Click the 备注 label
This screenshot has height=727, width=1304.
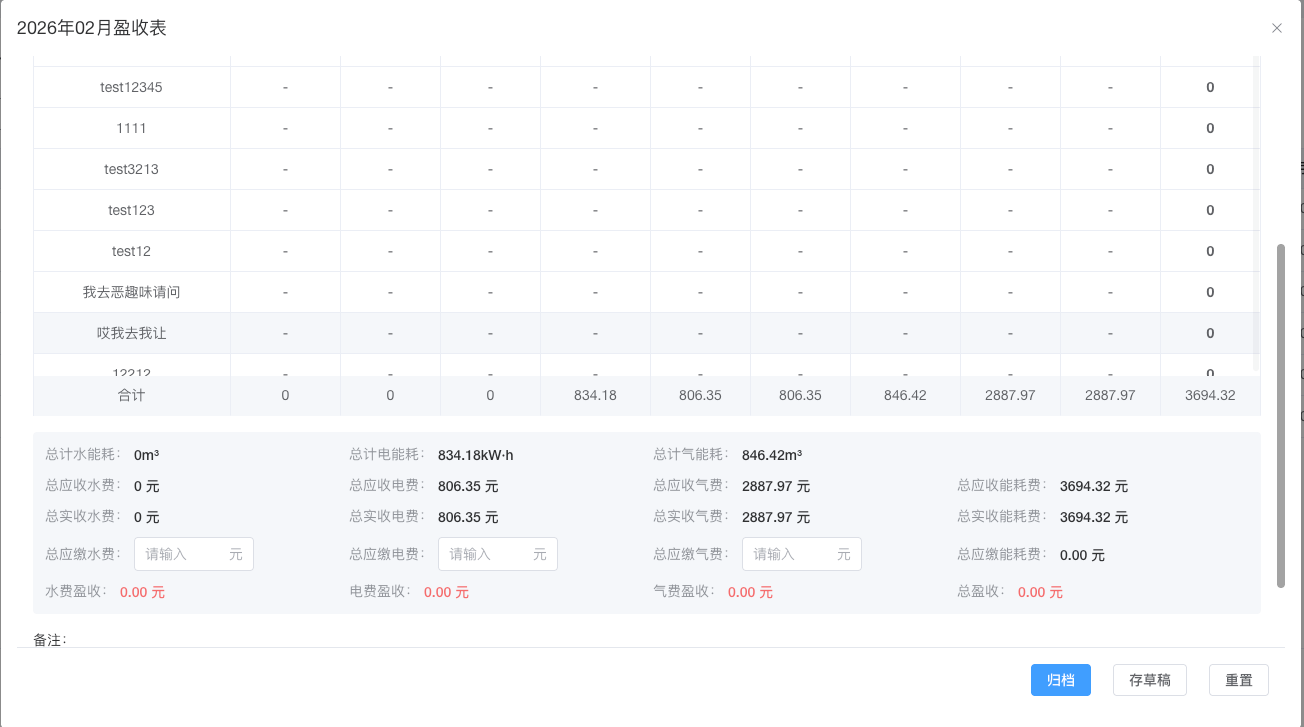tap(50, 639)
